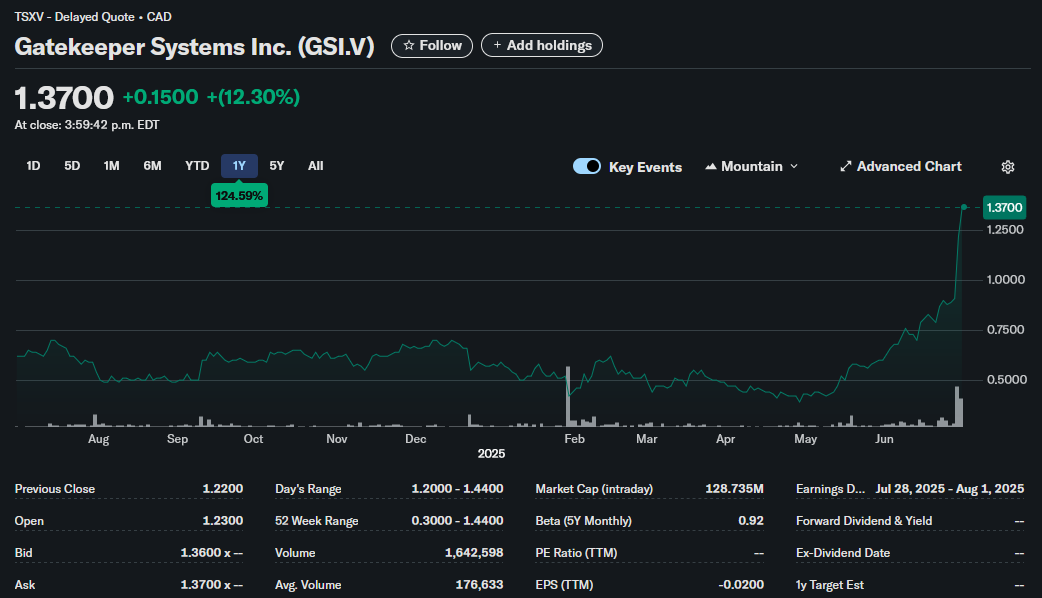Click the Avg. Volume label
The width and height of the screenshot is (1042, 598).
click(308, 585)
